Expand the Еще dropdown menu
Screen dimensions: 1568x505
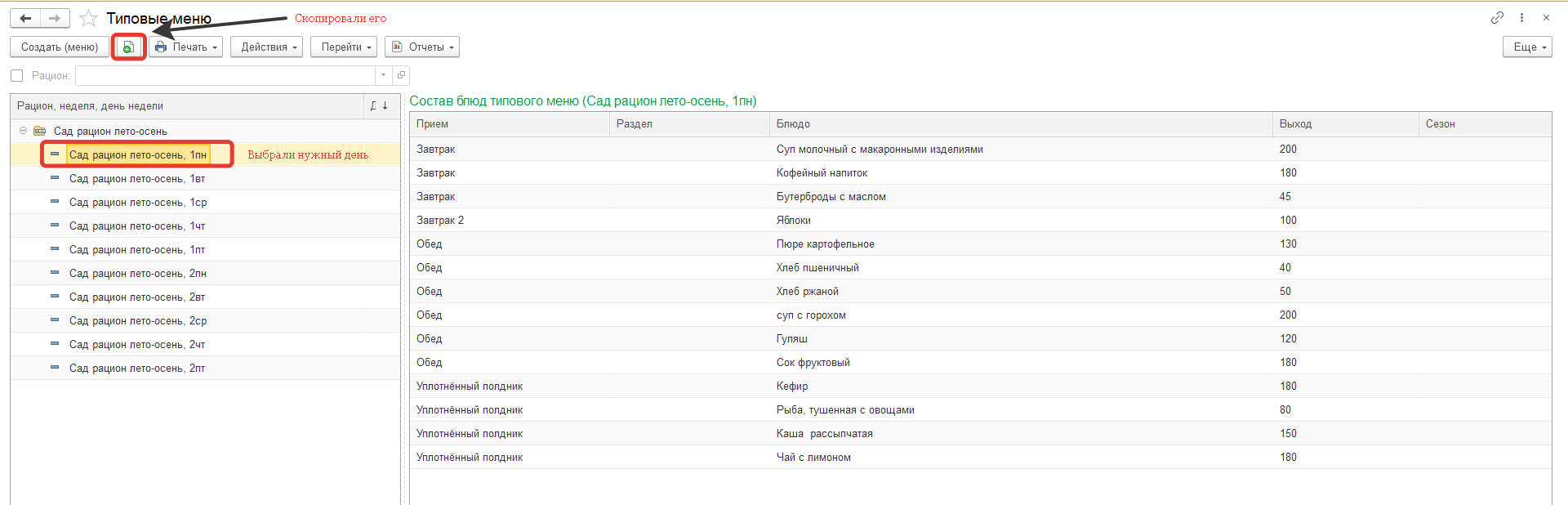tap(1526, 47)
